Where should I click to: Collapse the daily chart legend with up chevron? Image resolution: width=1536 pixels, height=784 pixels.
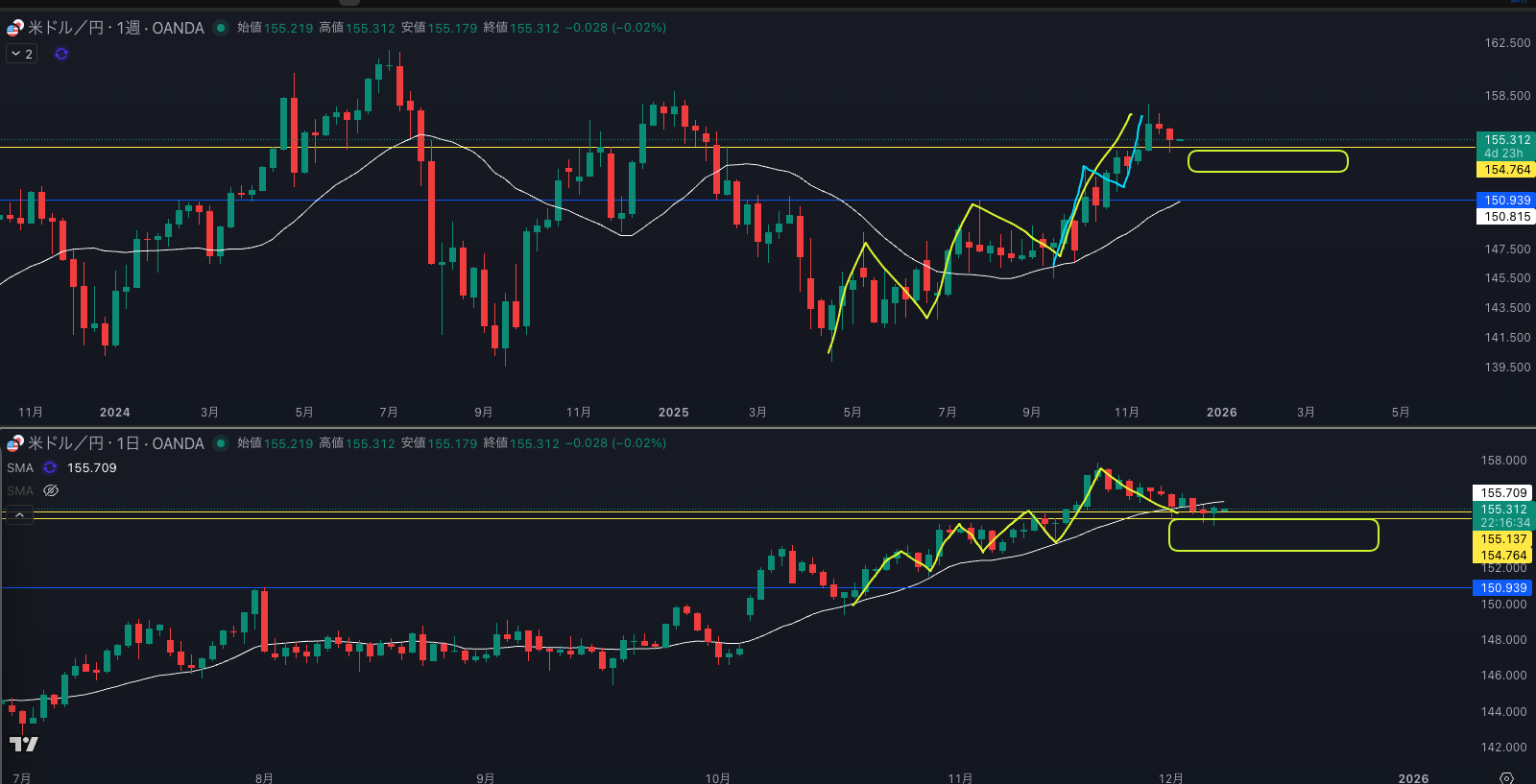pyautogui.click(x=19, y=515)
